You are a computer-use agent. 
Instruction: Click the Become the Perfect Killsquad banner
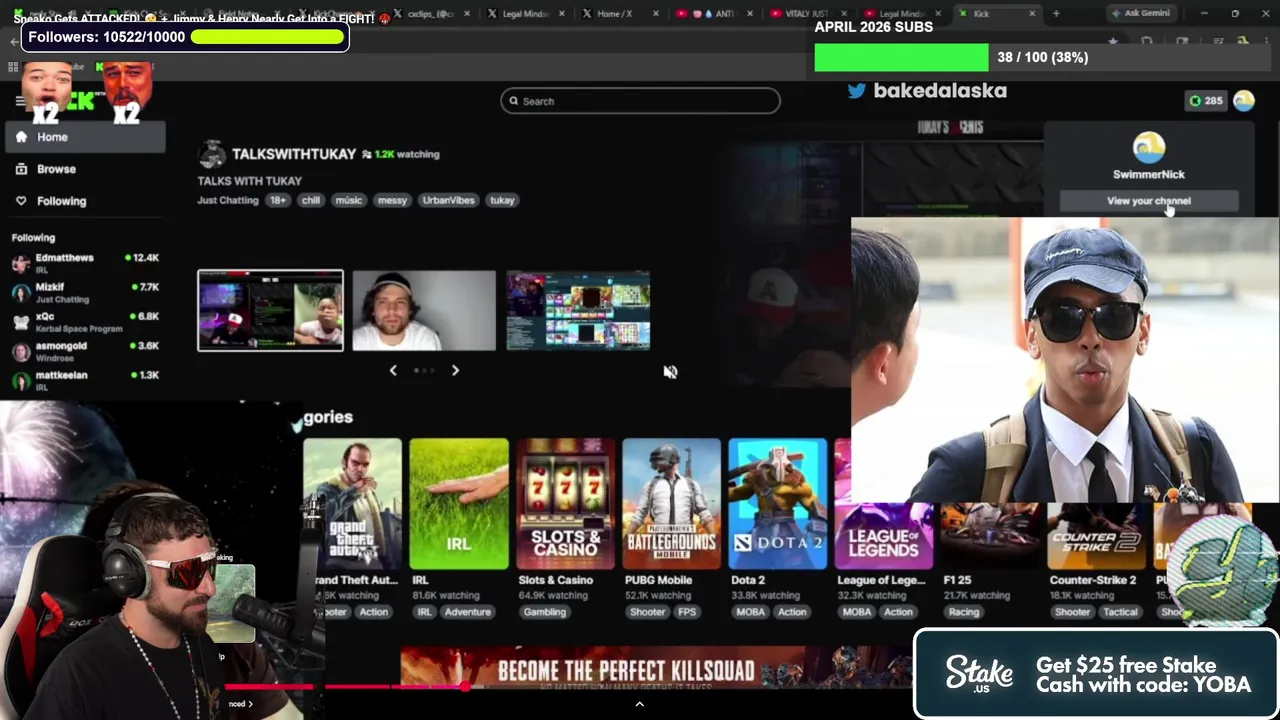pos(655,669)
